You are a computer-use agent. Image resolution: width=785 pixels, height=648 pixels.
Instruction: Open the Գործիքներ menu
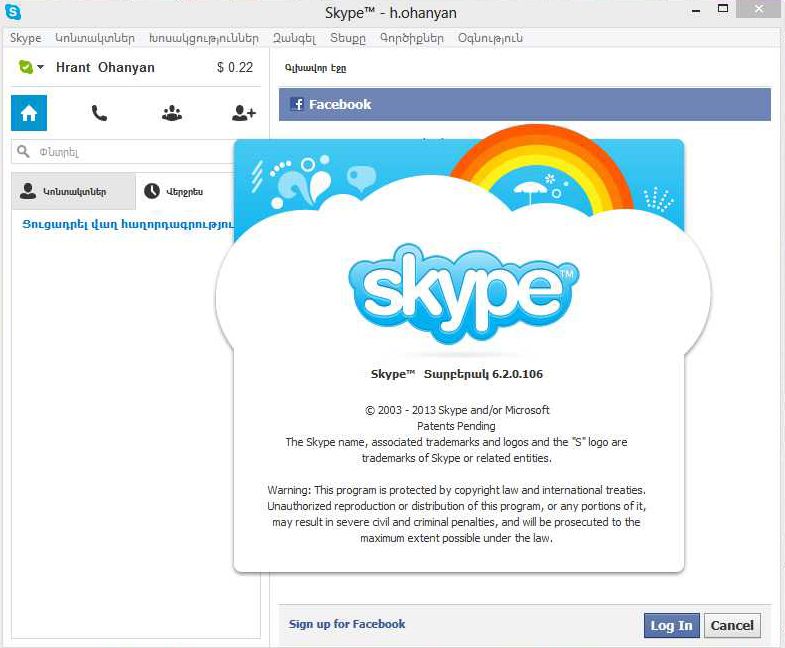tap(412, 38)
